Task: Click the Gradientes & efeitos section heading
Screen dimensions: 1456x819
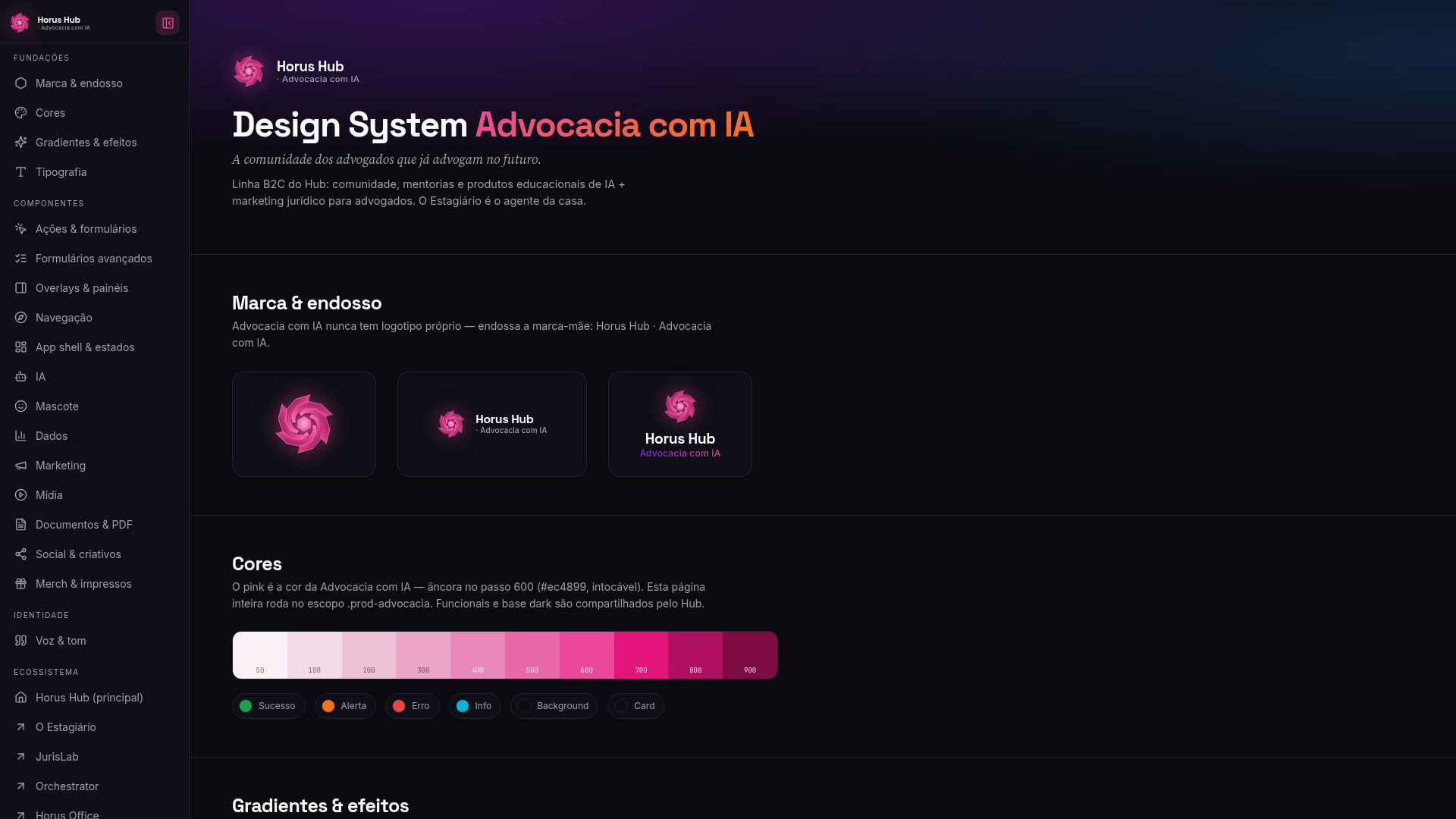Action: pyautogui.click(x=321, y=806)
